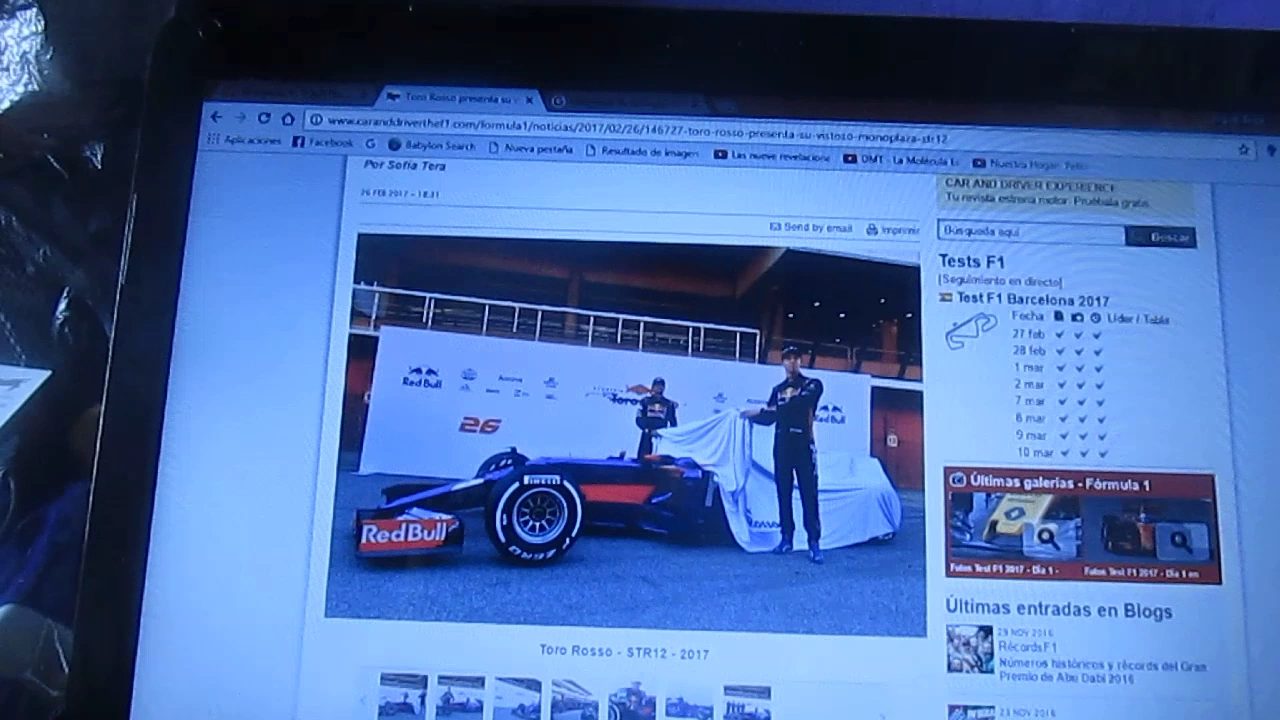Open the Nueva pestaña bookmark
This screenshot has height=720, width=1280.
point(531,149)
